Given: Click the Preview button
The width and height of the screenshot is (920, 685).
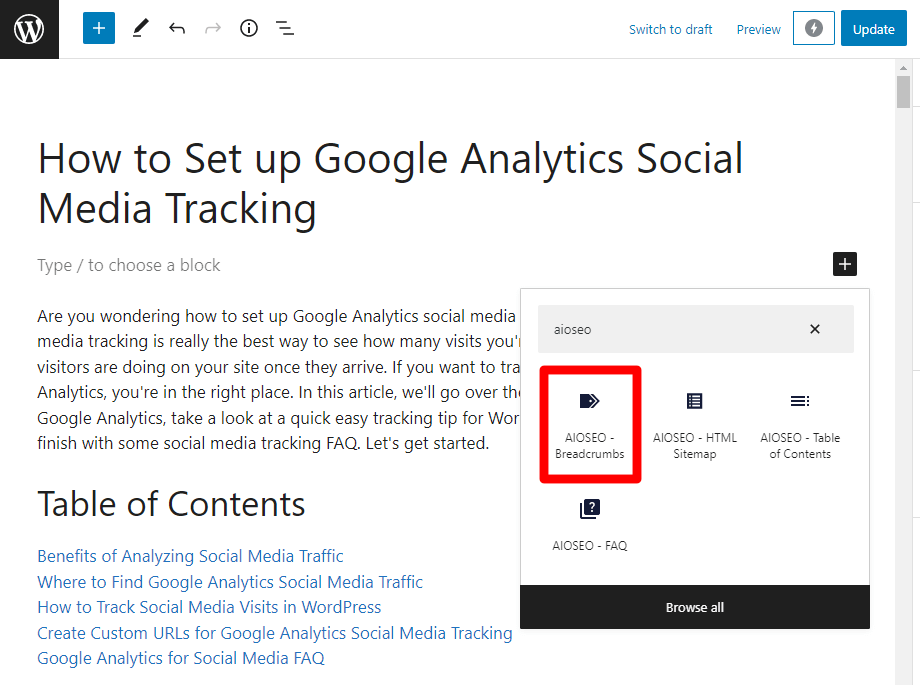Looking at the screenshot, I should click(x=758, y=29).
